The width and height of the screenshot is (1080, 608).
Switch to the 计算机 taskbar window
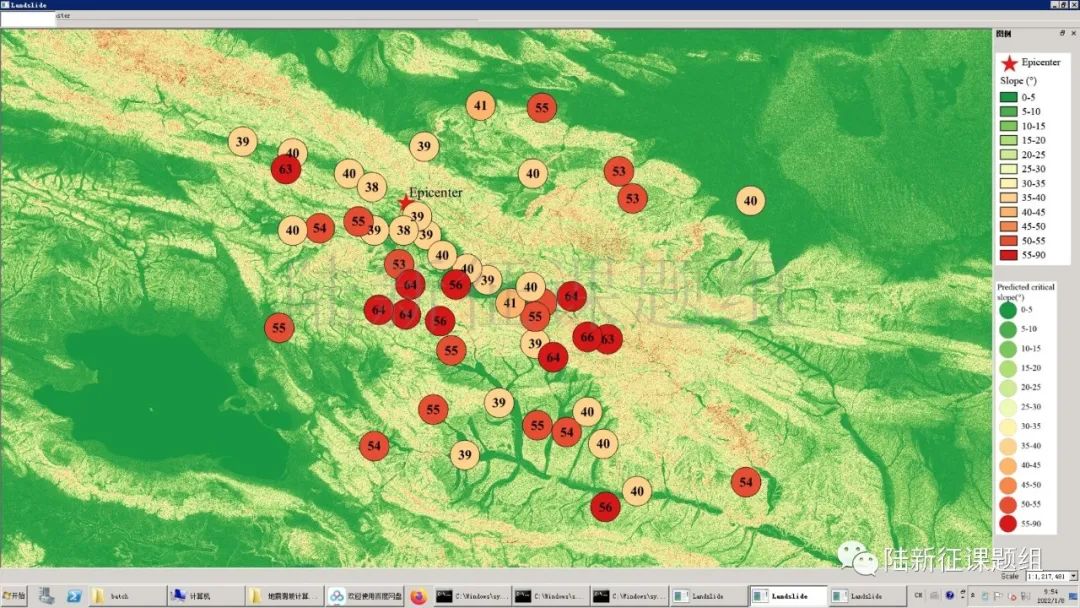[205, 596]
